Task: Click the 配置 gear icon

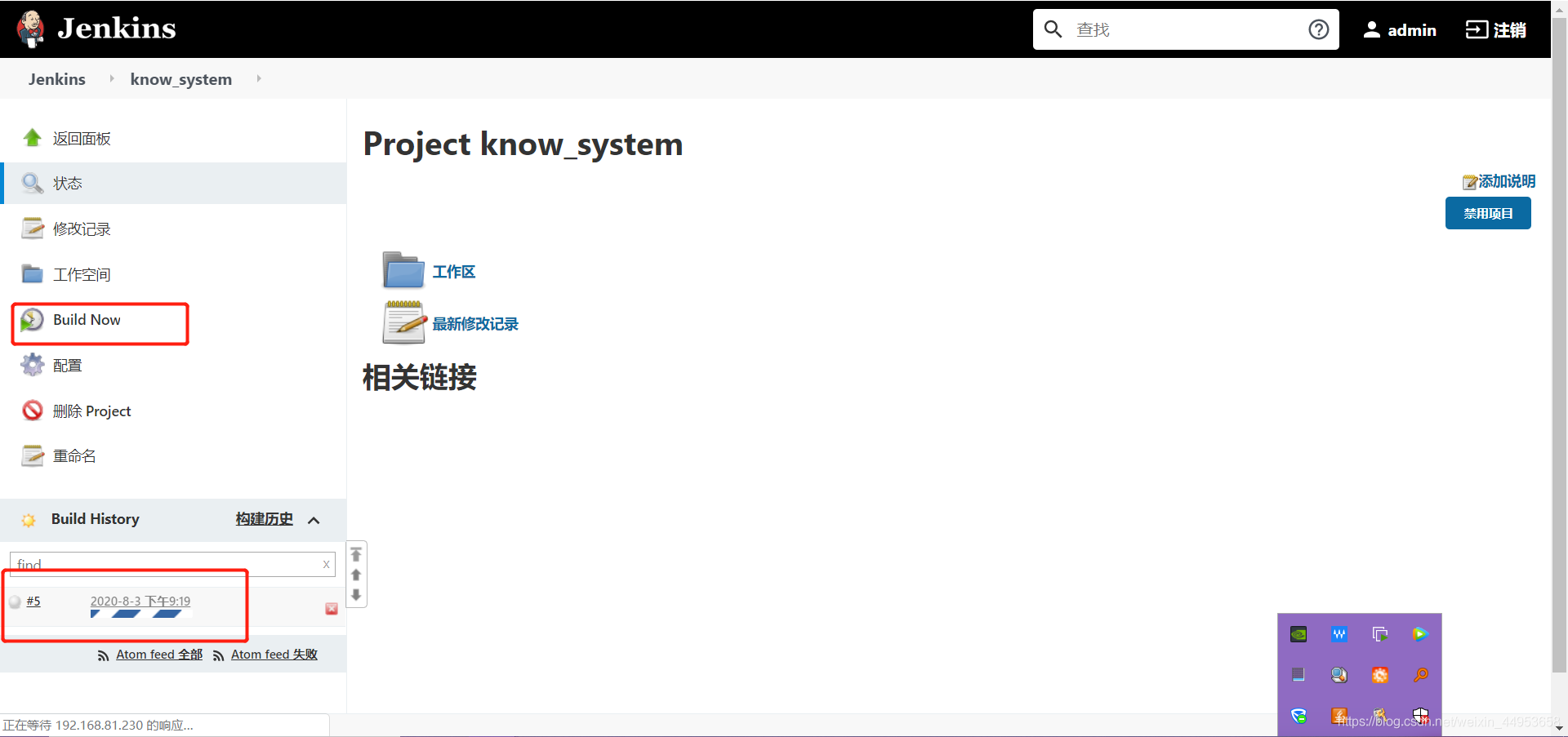Action: (x=33, y=365)
